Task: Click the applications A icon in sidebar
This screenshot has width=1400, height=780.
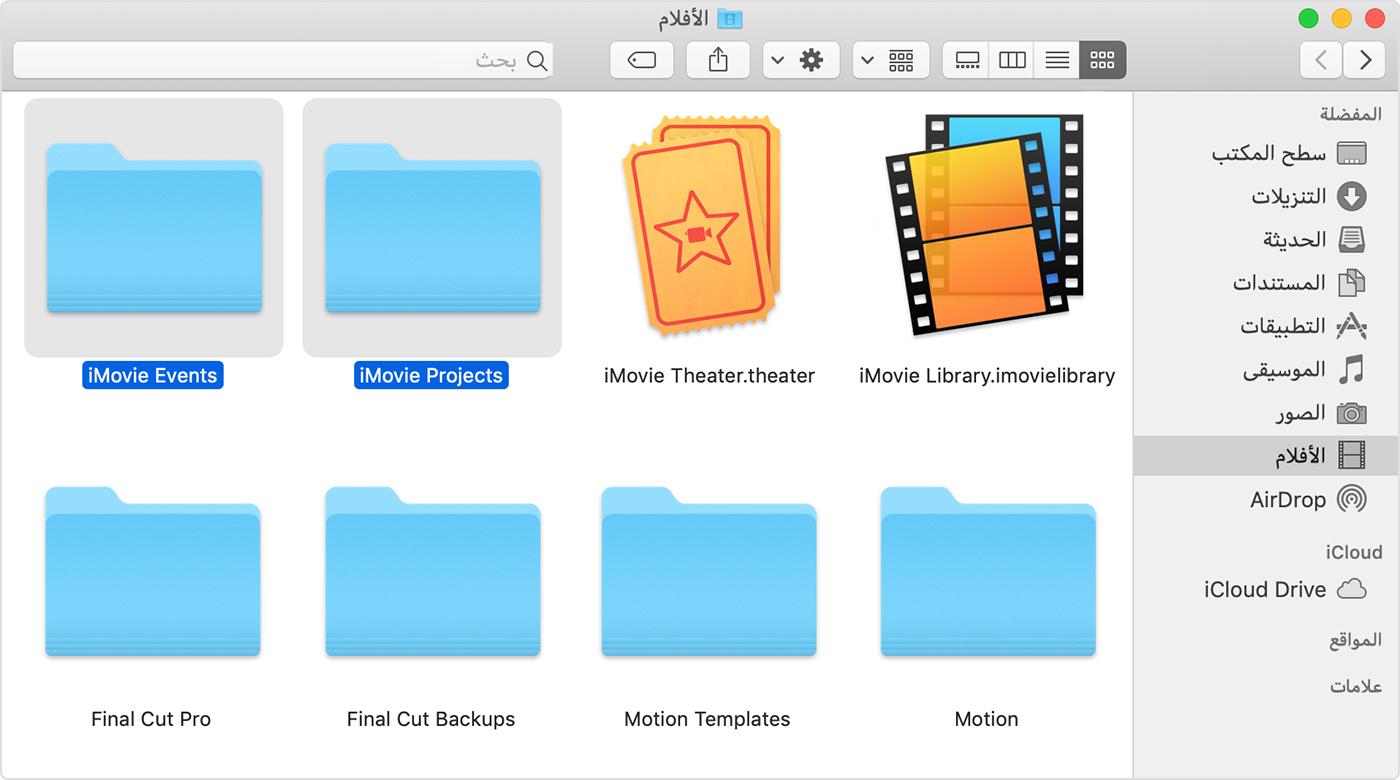Action: click(1351, 326)
